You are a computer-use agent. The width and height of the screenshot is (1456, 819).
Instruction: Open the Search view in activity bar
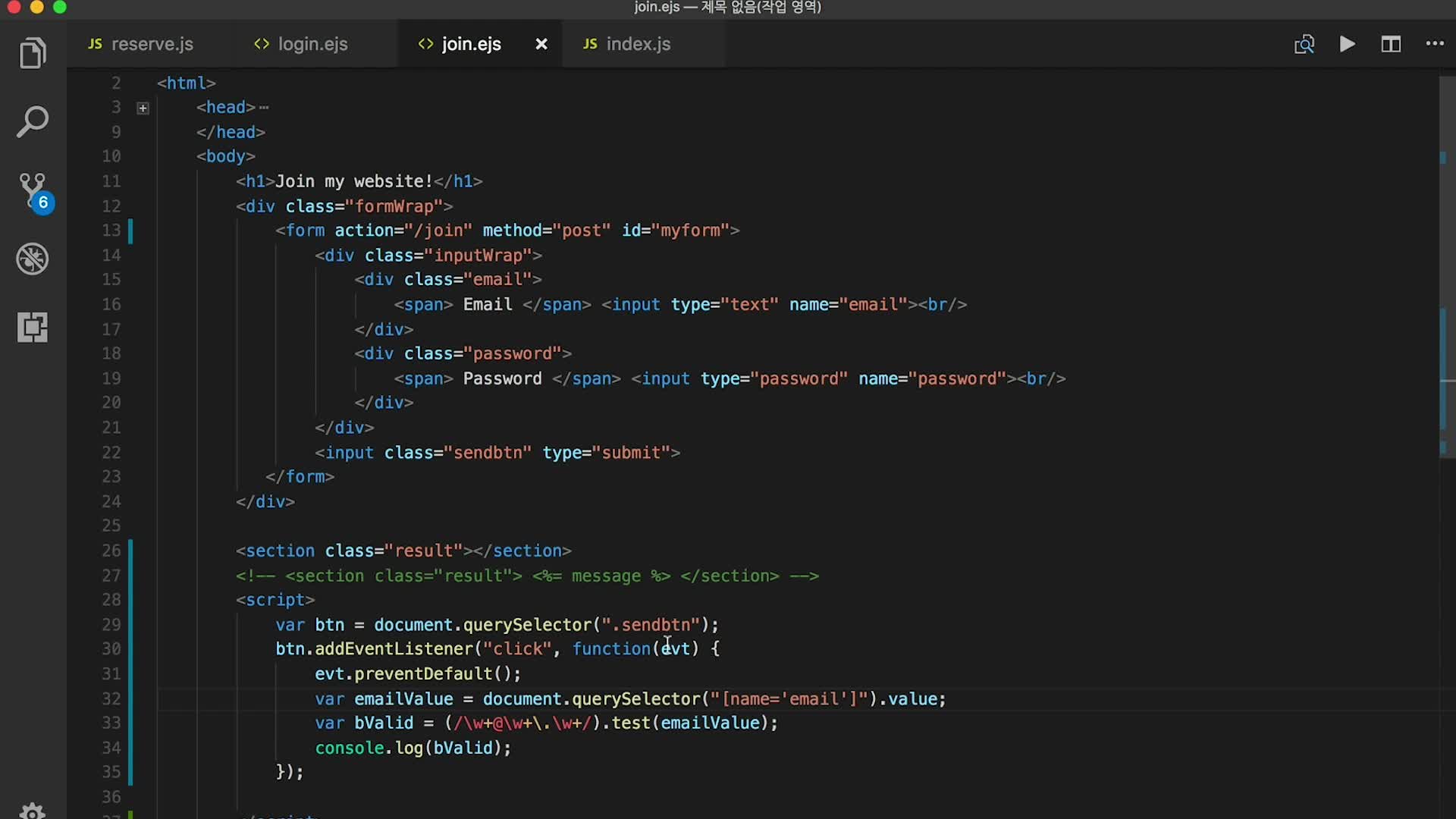tap(33, 122)
